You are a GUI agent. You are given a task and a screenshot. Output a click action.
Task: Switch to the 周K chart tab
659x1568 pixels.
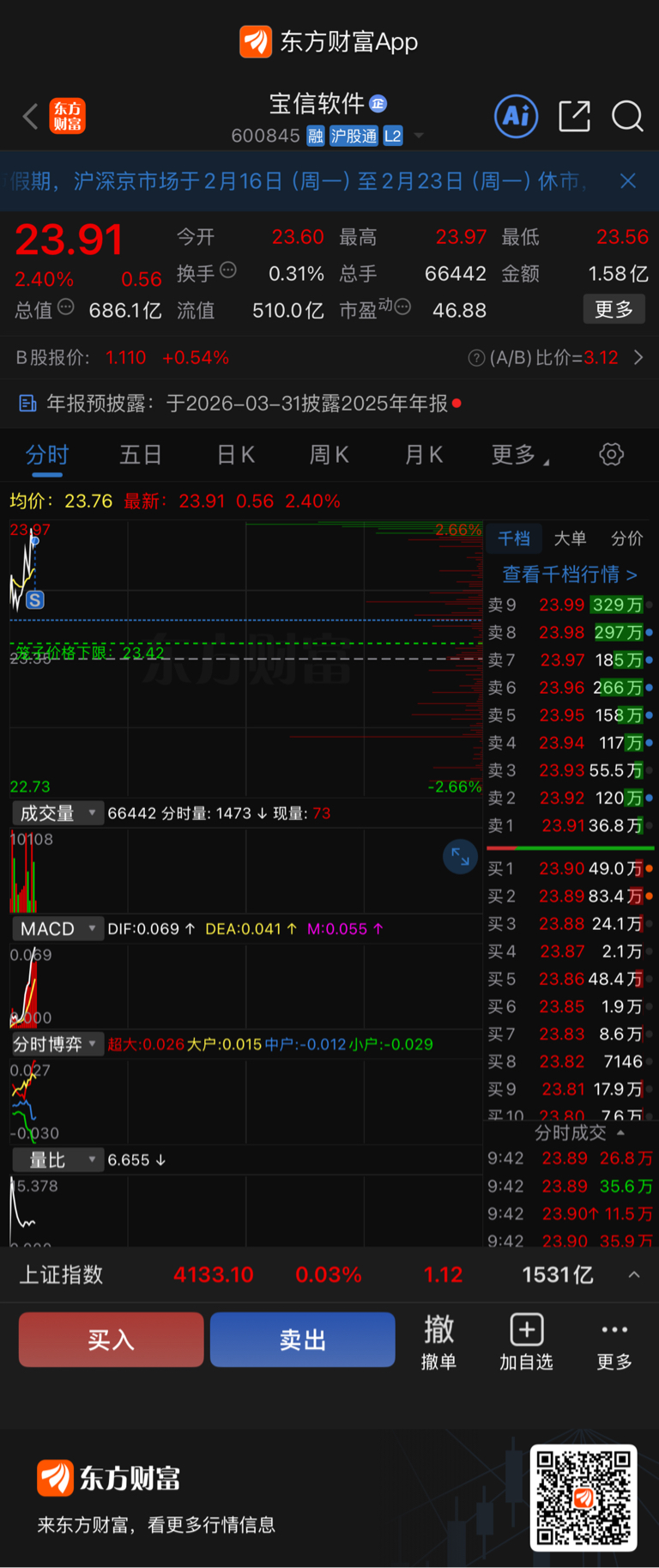click(x=329, y=454)
